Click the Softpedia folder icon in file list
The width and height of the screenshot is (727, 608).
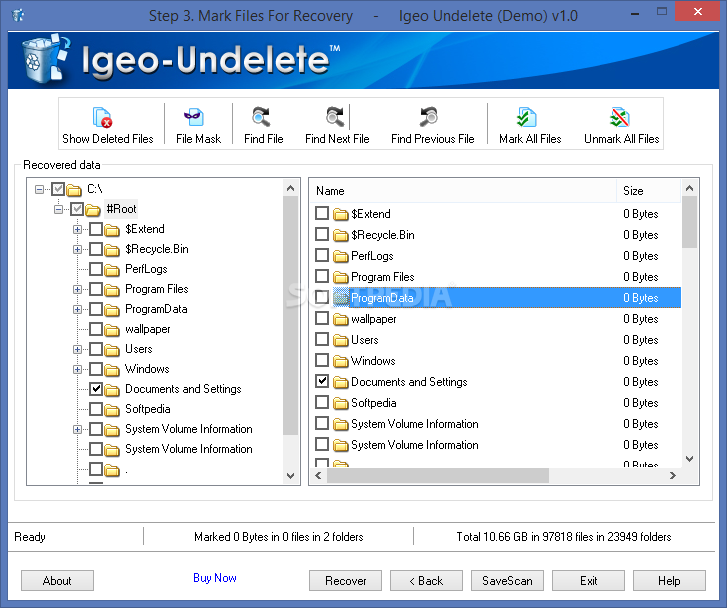click(341, 403)
